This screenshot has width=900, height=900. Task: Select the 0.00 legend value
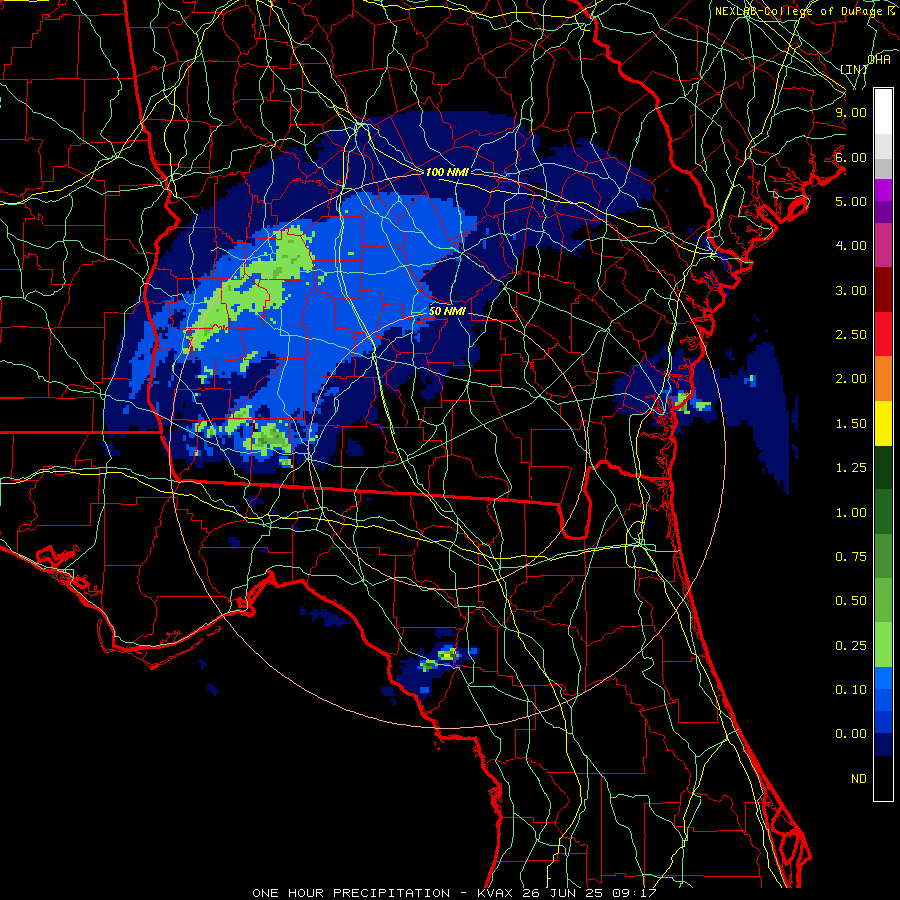(x=851, y=734)
